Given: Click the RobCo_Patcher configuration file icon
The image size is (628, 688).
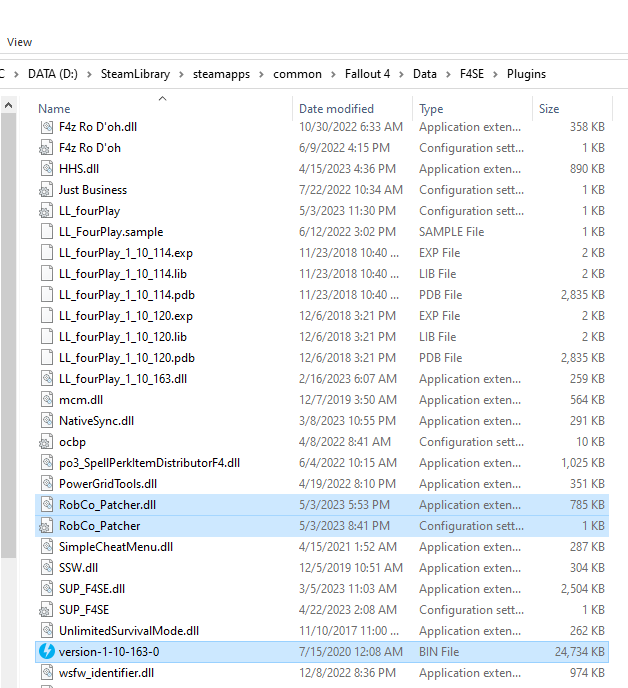Looking at the screenshot, I should point(45,526).
